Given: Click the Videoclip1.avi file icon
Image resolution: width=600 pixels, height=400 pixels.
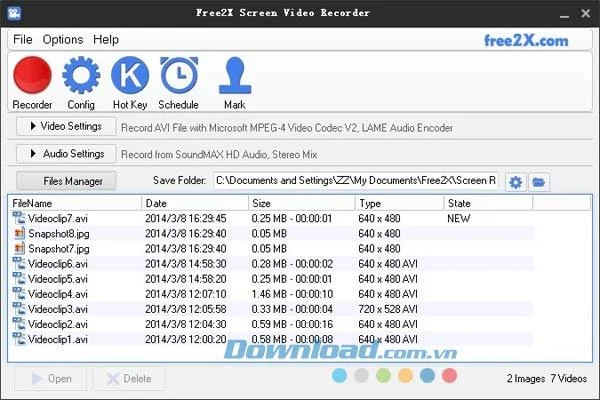Looking at the screenshot, I should click(19, 339).
